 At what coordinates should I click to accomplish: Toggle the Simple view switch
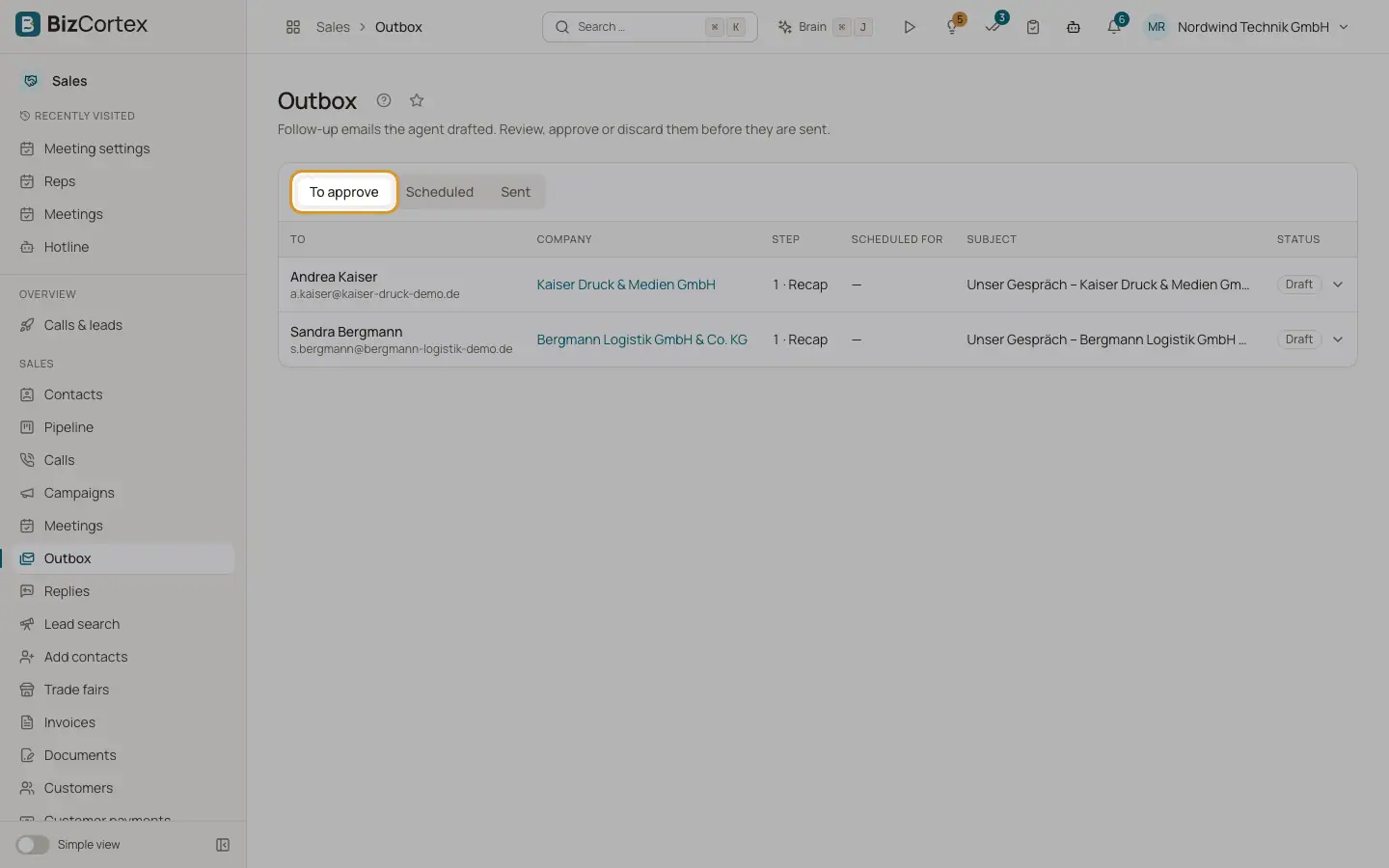pos(32,845)
